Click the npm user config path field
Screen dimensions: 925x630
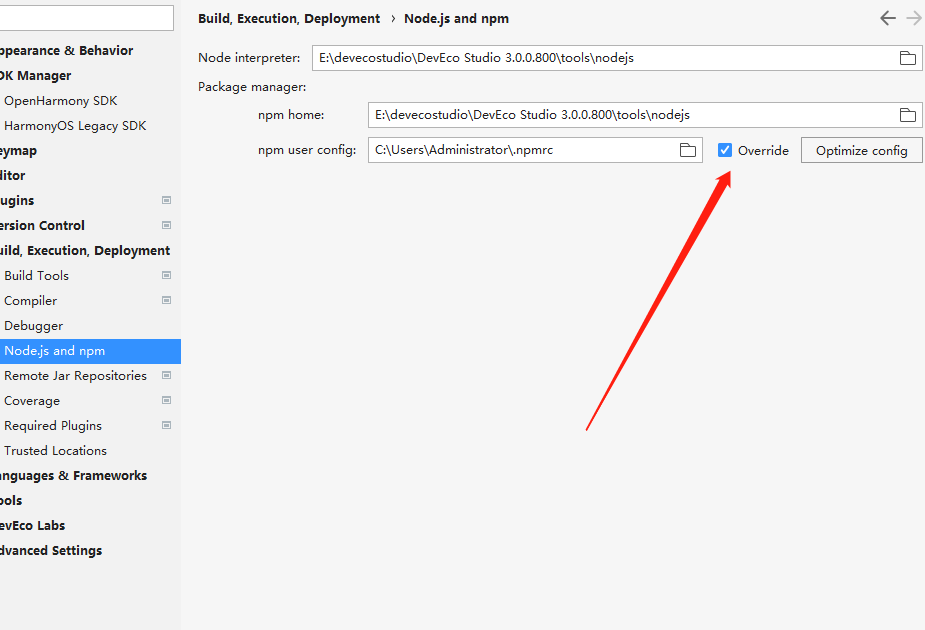[520, 150]
